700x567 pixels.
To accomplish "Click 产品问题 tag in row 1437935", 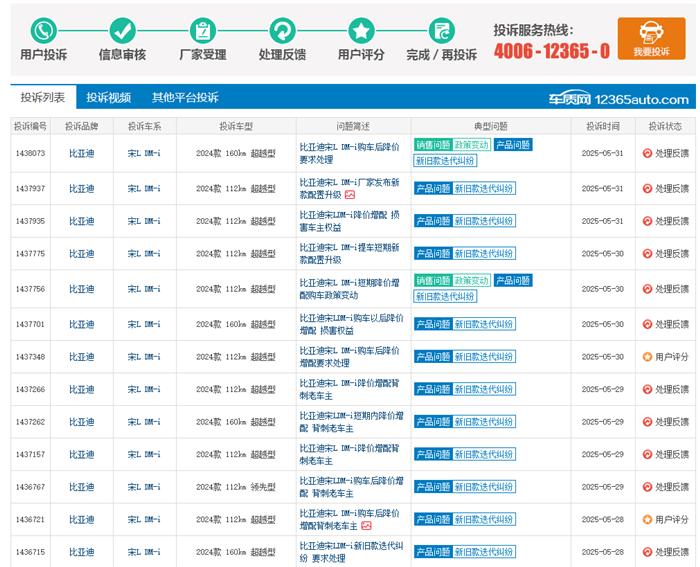I will [x=433, y=221].
